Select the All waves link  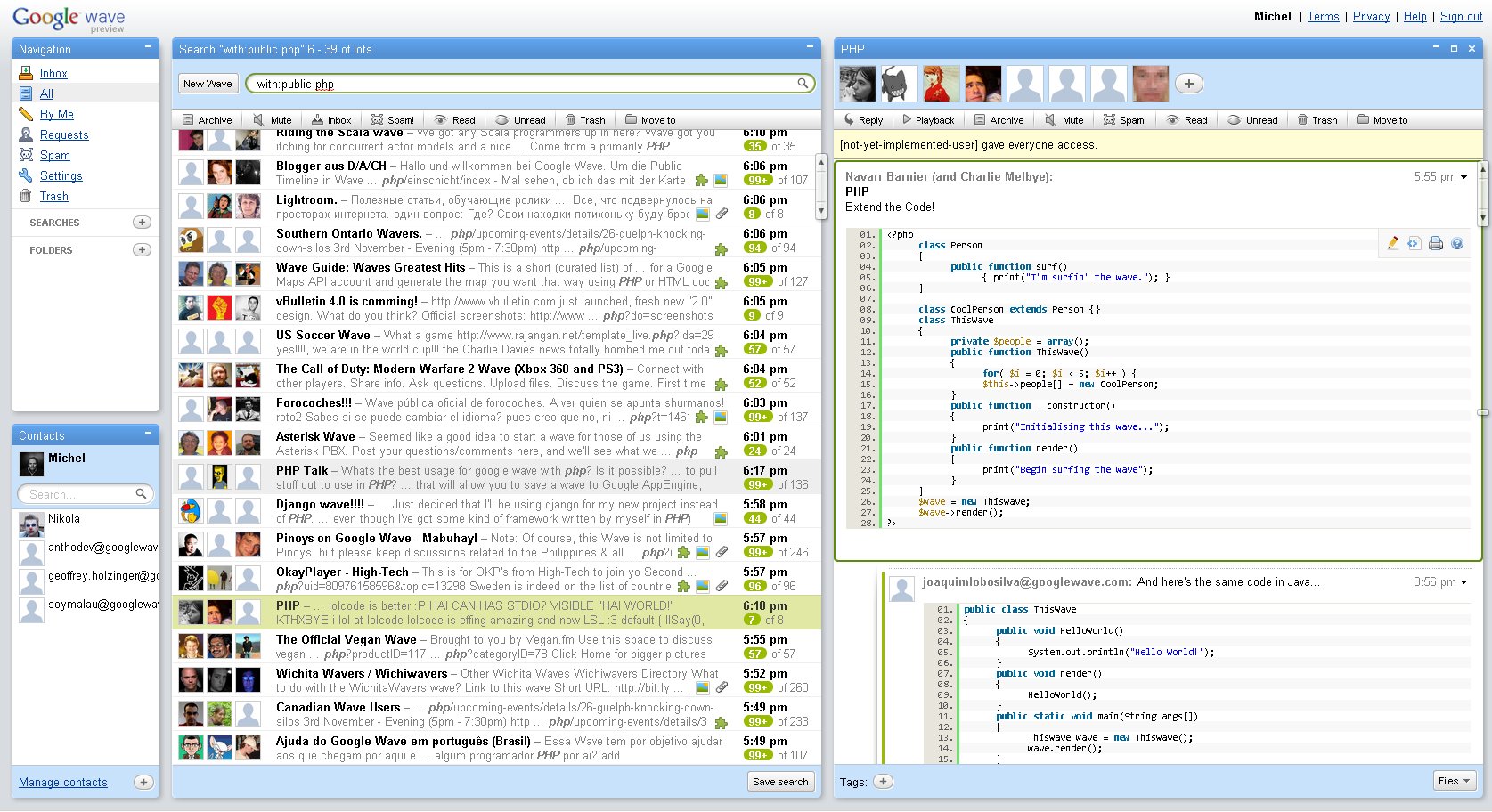(46, 93)
